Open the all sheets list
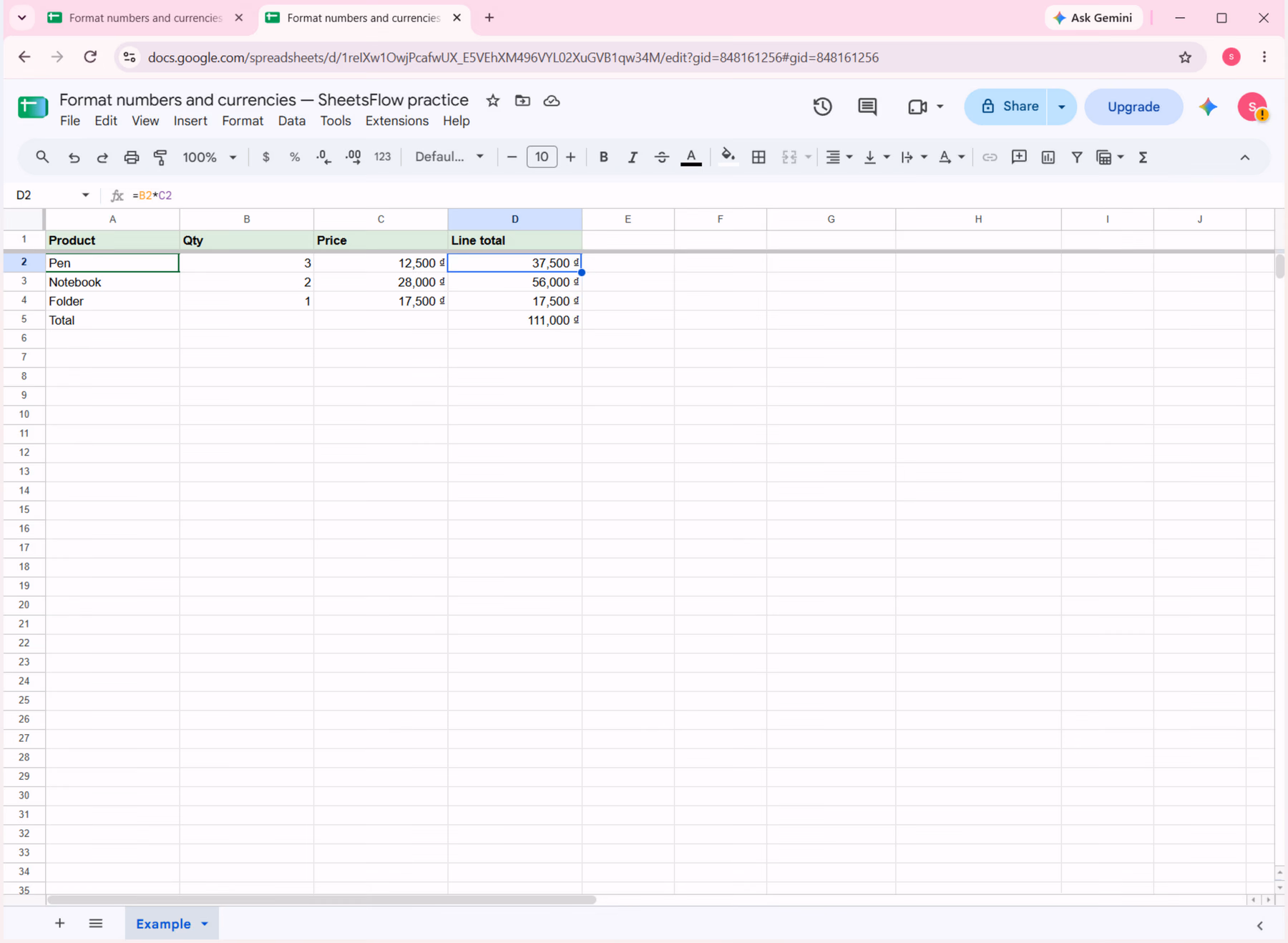The width and height of the screenshot is (1288, 943). coord(96,924)
